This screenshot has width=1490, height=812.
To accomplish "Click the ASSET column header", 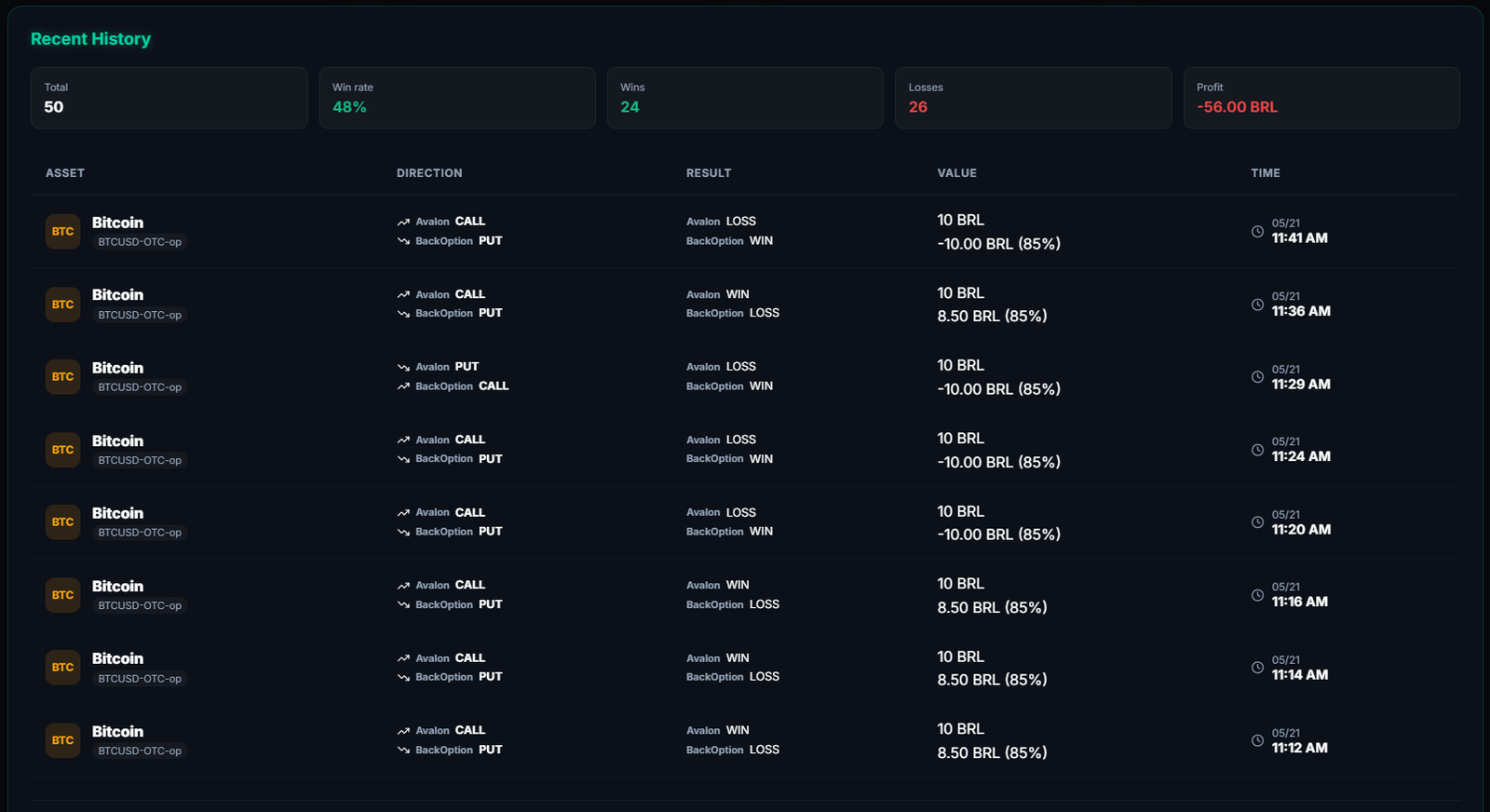I will [x=65, y=173].
